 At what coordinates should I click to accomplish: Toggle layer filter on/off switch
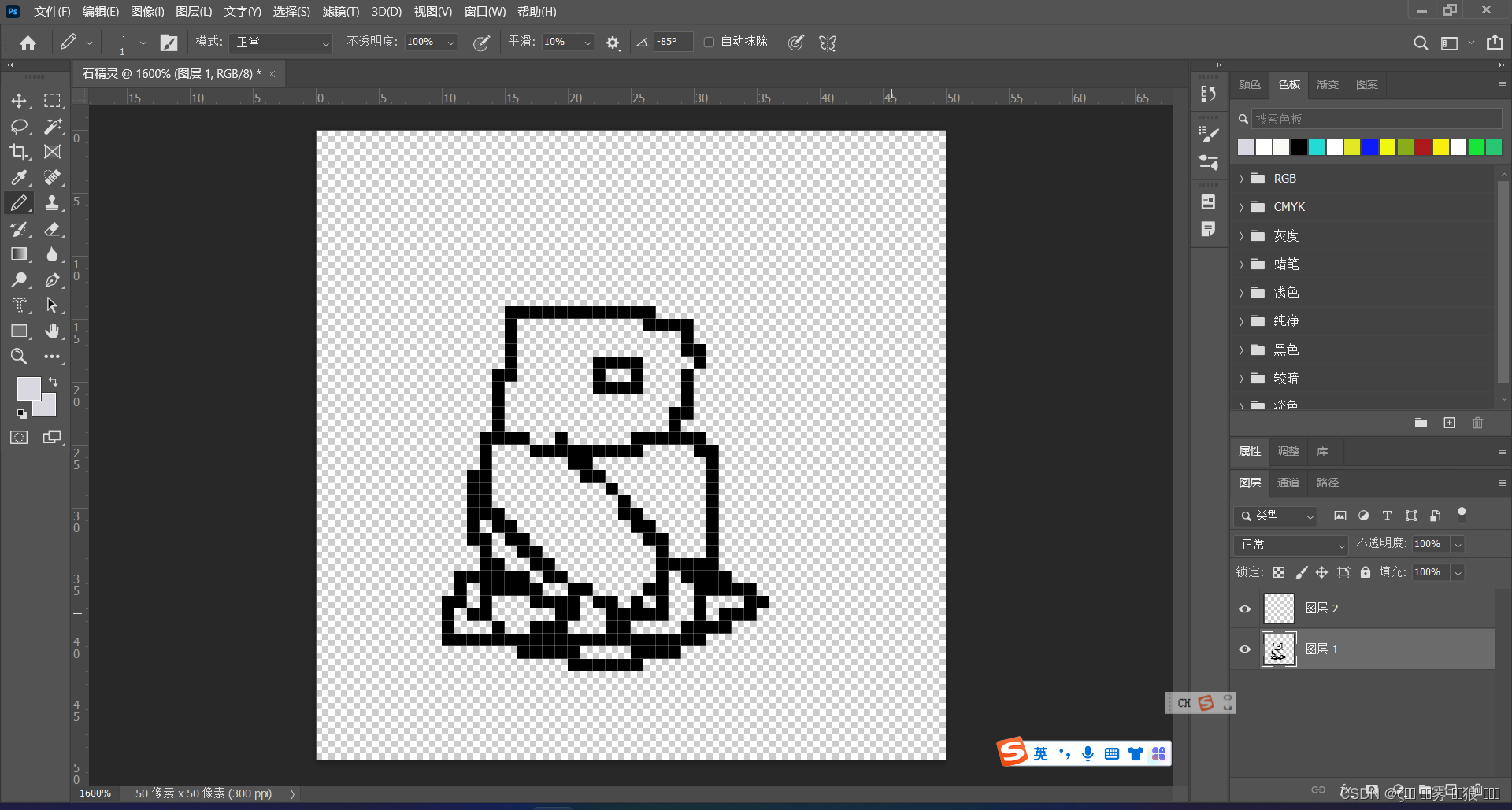[1462, 515]
